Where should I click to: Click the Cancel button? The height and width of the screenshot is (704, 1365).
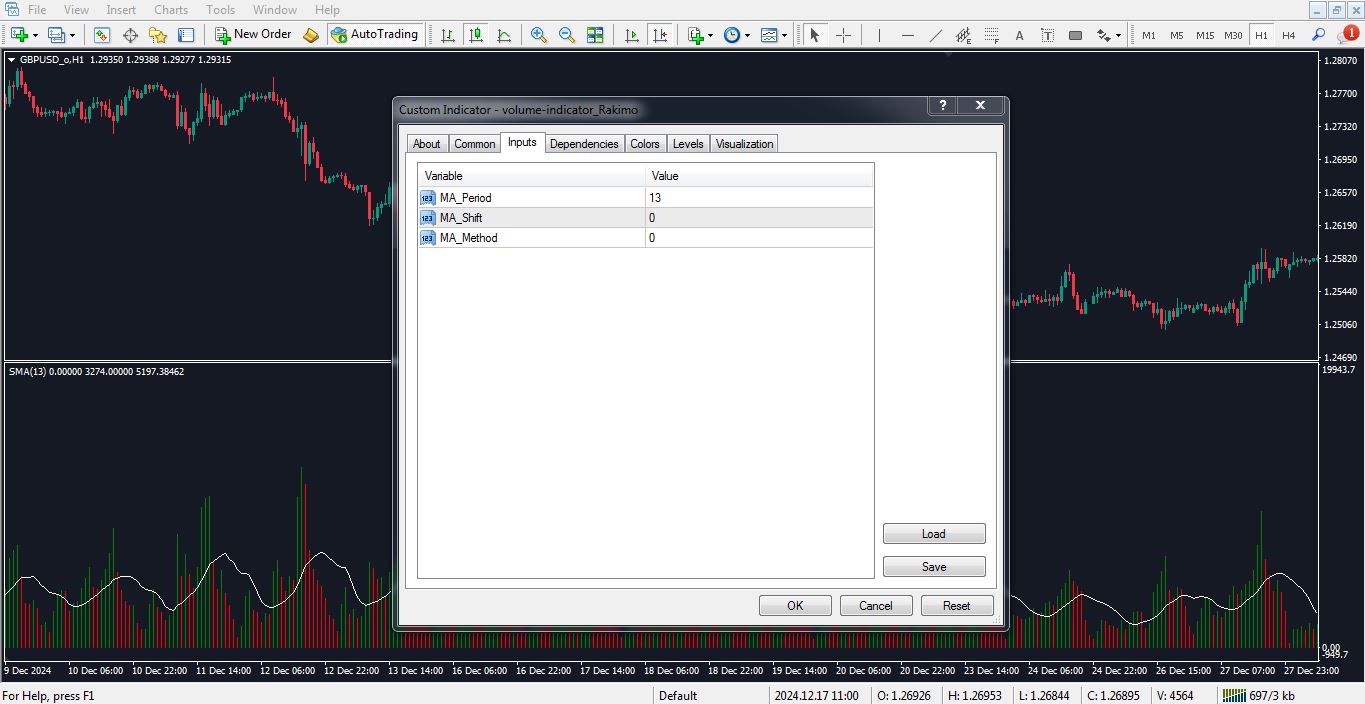coord(876,606)
